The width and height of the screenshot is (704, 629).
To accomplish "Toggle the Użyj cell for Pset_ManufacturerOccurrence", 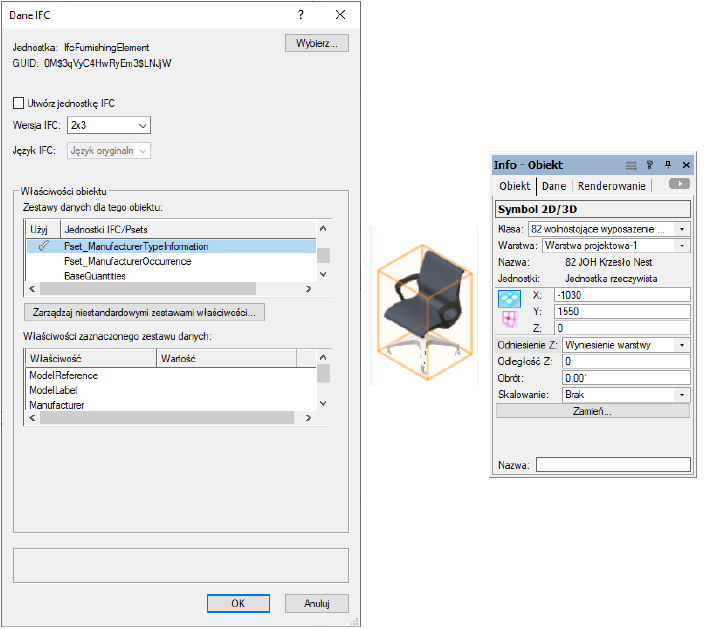I will tap(42, 261).
